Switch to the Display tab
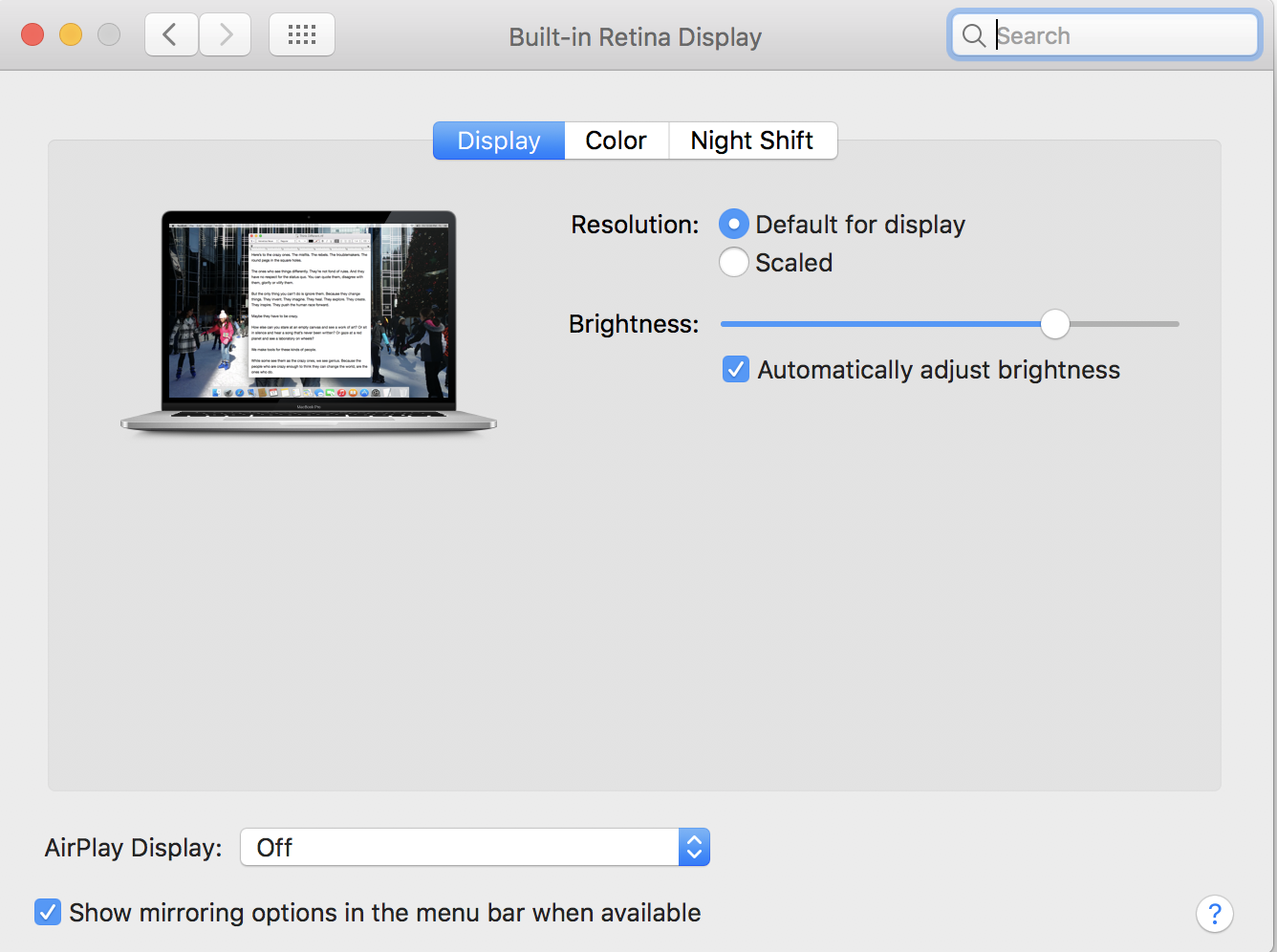Image resolution: width=1277 pixels, height=952 pixels. click(499, 141)
